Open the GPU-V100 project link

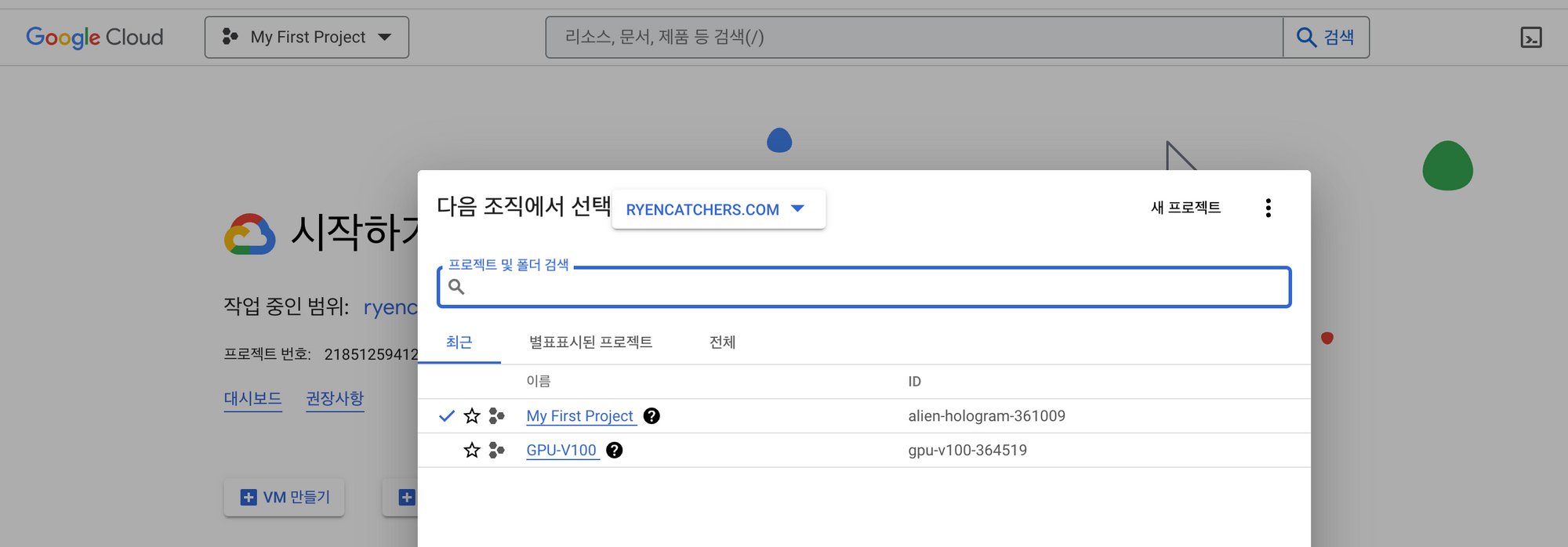562,451
